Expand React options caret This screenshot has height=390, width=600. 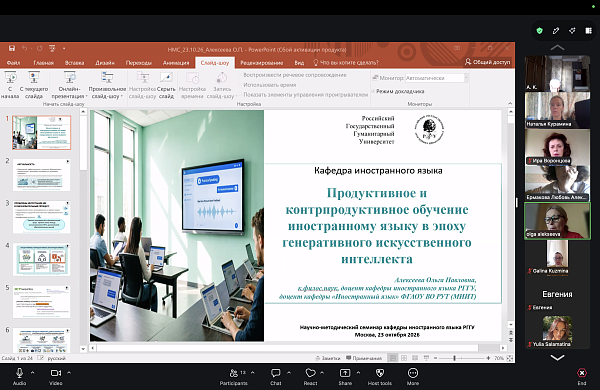322,372
